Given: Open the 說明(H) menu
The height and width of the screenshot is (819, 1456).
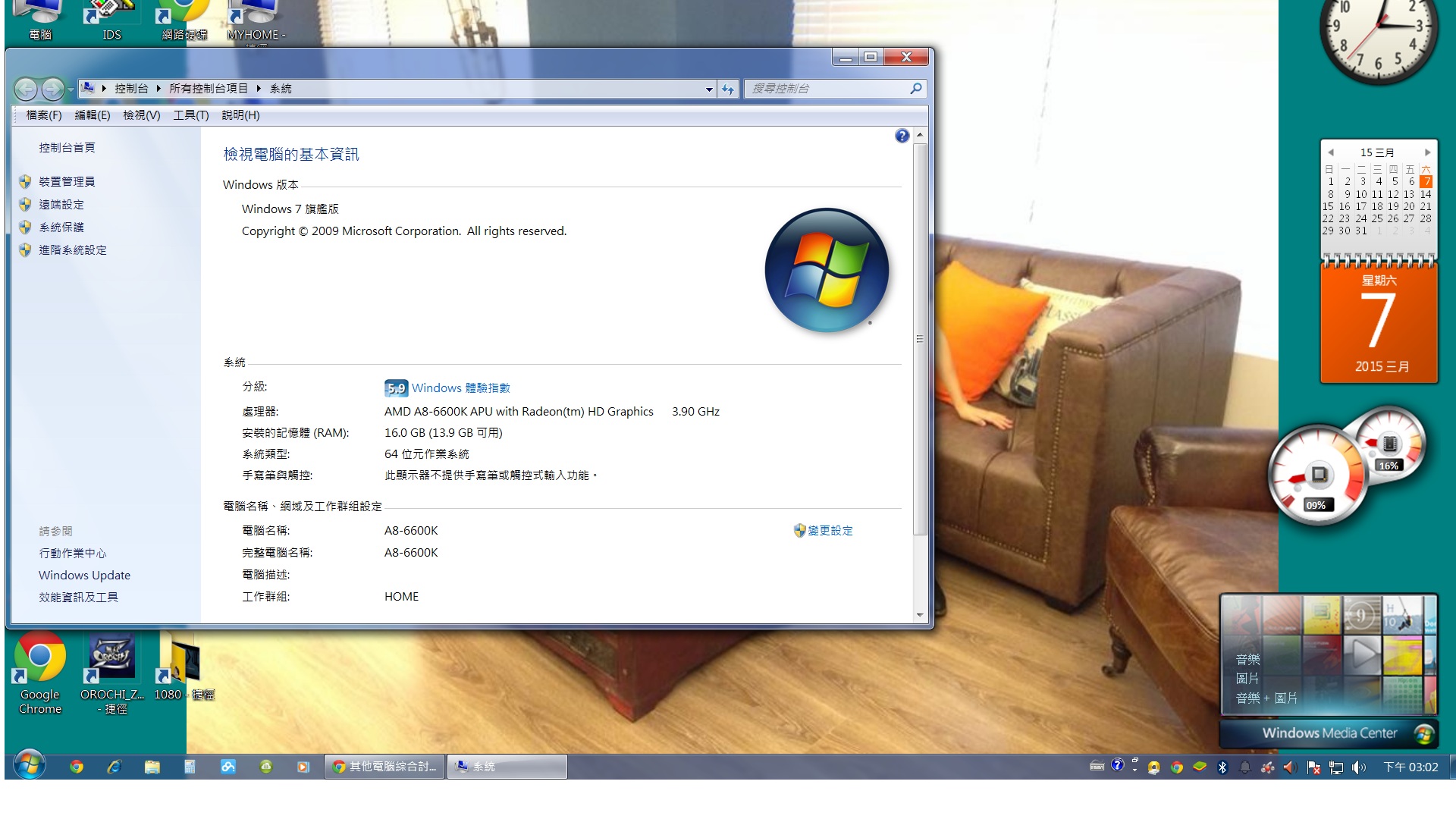Looking at the screenshot, I should click(x=240, y=115).
